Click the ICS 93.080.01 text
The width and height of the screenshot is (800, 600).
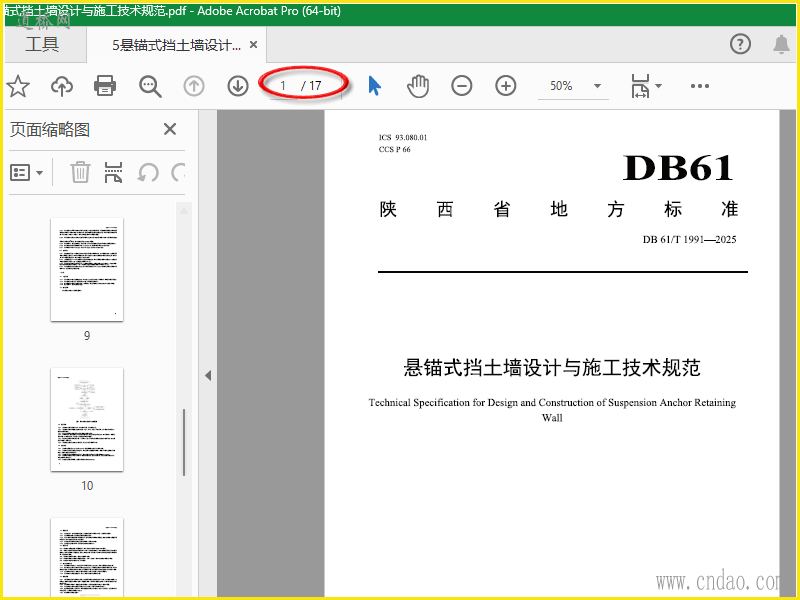coord(403,137)
